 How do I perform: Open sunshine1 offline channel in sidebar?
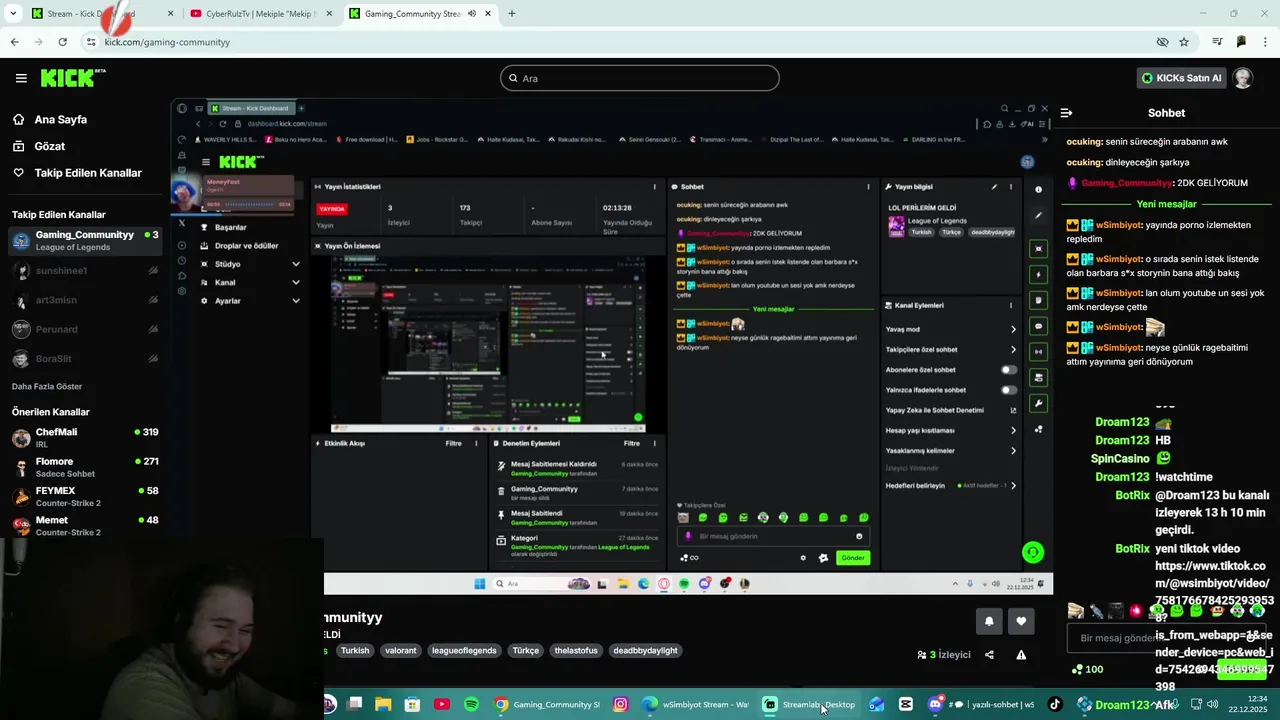click(85, 271)
